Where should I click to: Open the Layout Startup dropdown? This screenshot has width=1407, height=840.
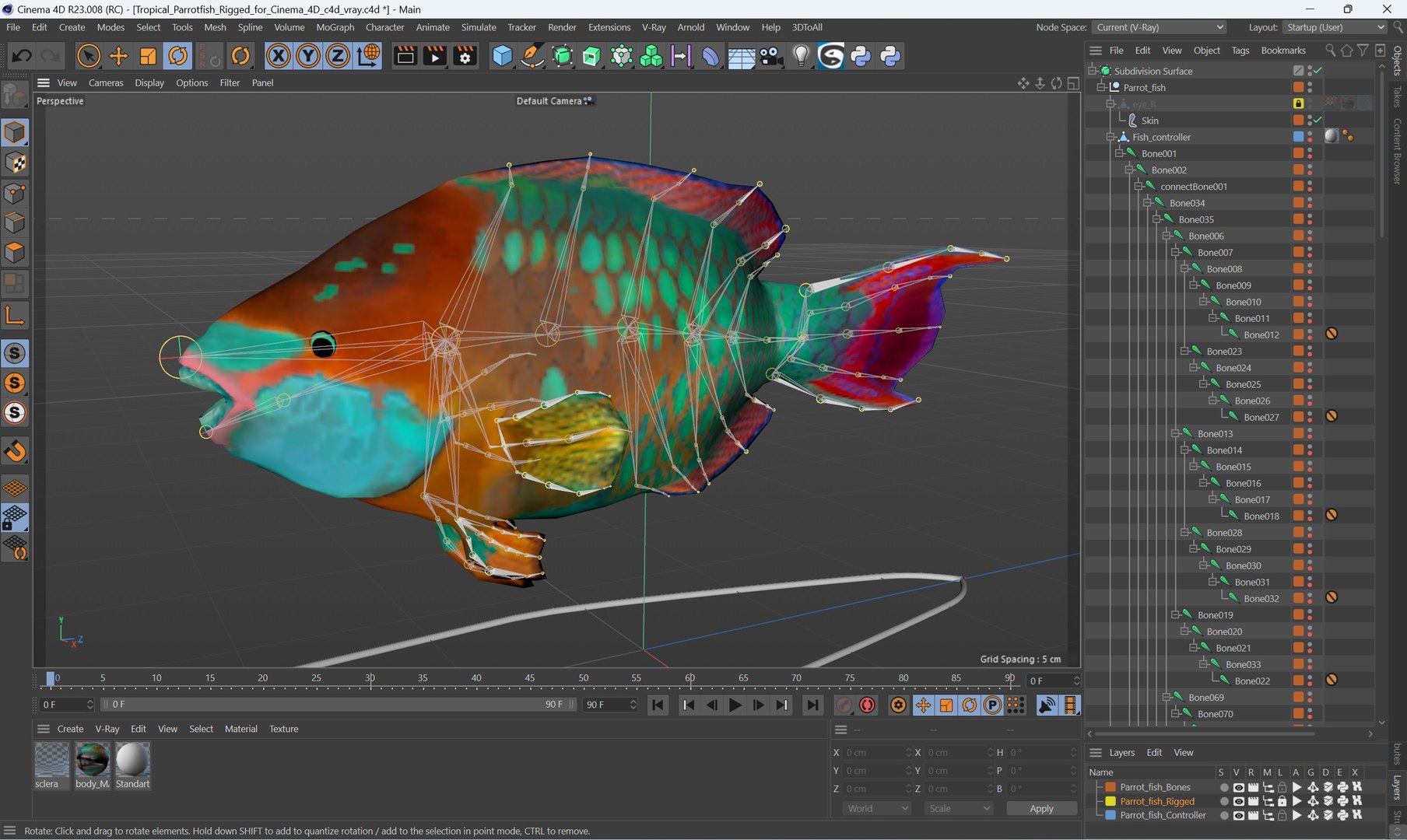click(x=1335, y=27)
